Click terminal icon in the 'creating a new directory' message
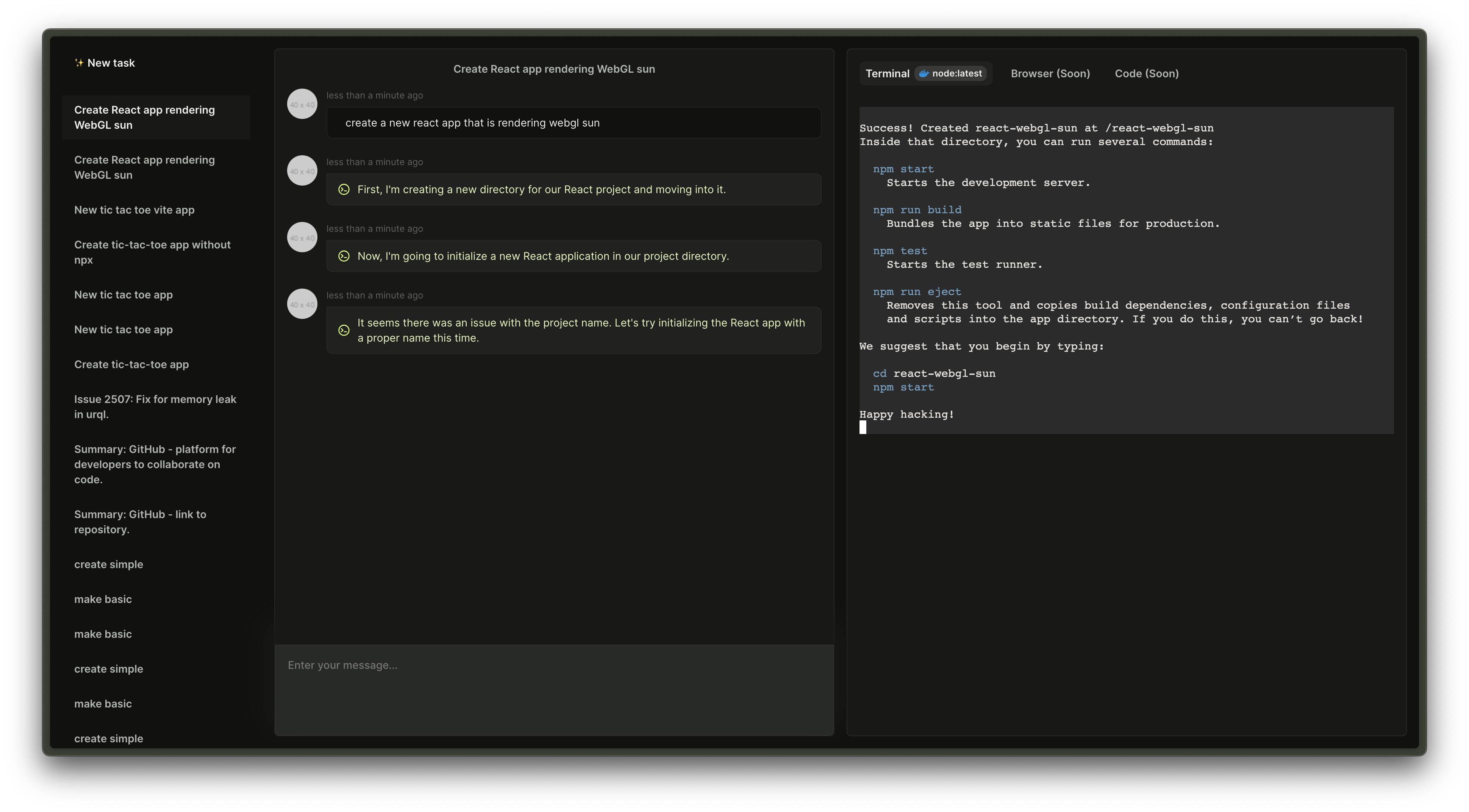Screen dimensions: 1469x812 coord(344,190)
